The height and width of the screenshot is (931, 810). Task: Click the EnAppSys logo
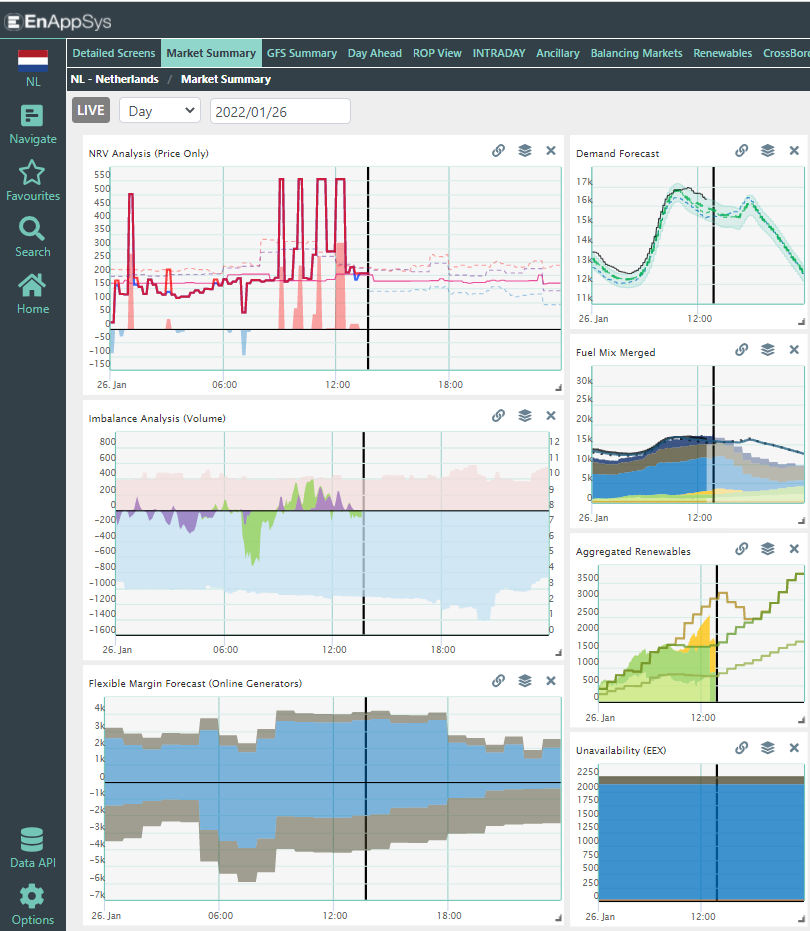[58, 22]
